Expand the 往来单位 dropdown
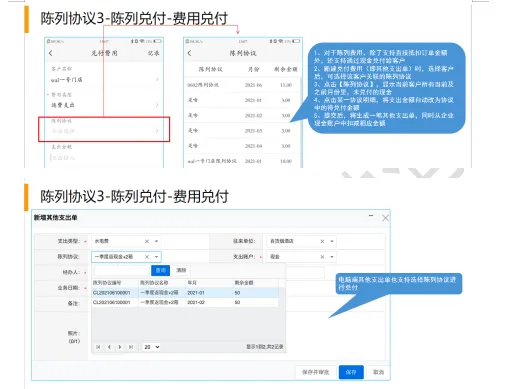The width and height of the screenshot is (521, 389). 332,241
